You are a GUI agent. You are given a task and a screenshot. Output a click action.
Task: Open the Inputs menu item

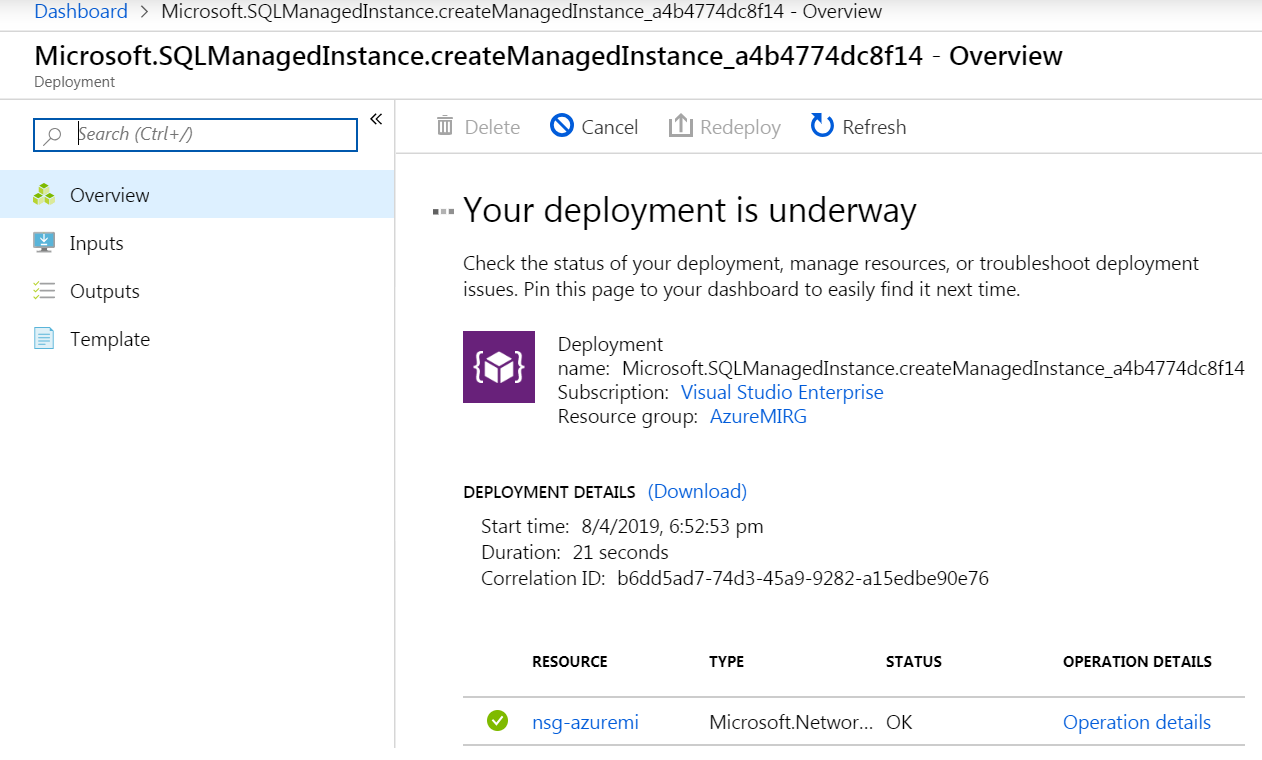197,243
